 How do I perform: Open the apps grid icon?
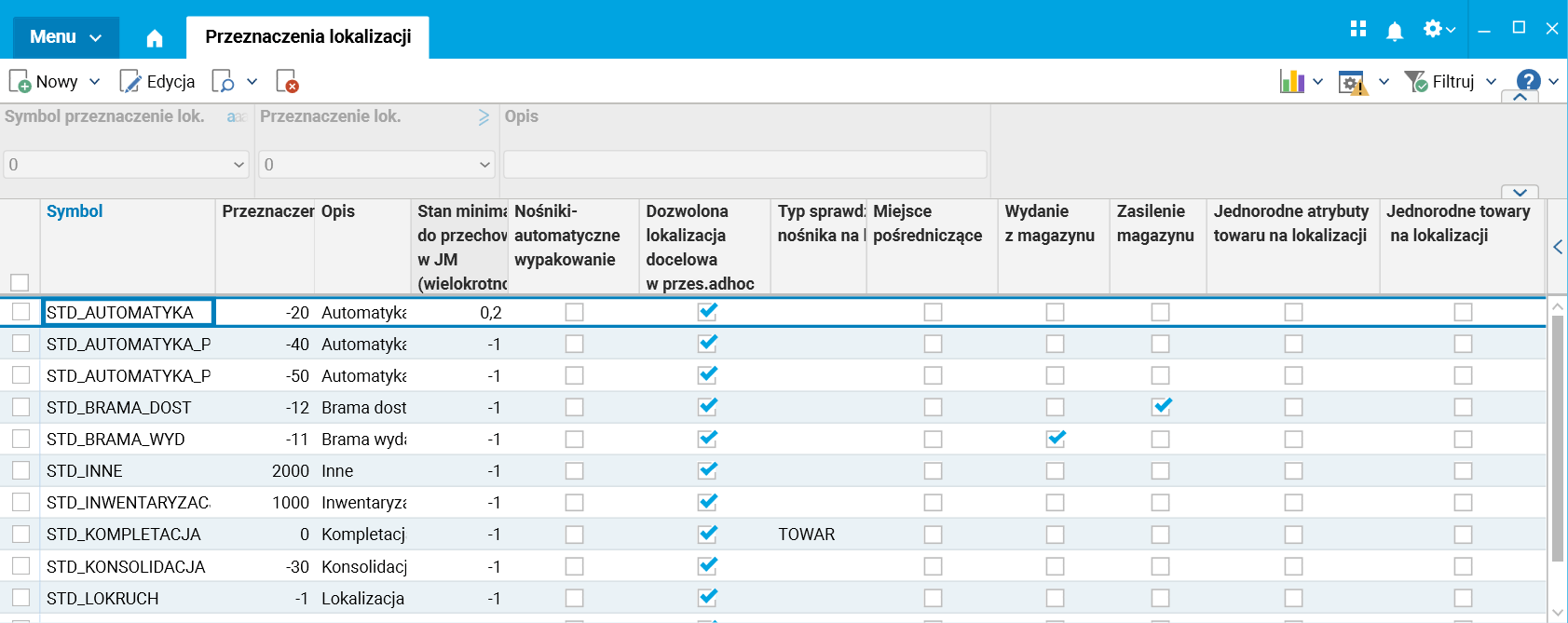(1358, 29)
